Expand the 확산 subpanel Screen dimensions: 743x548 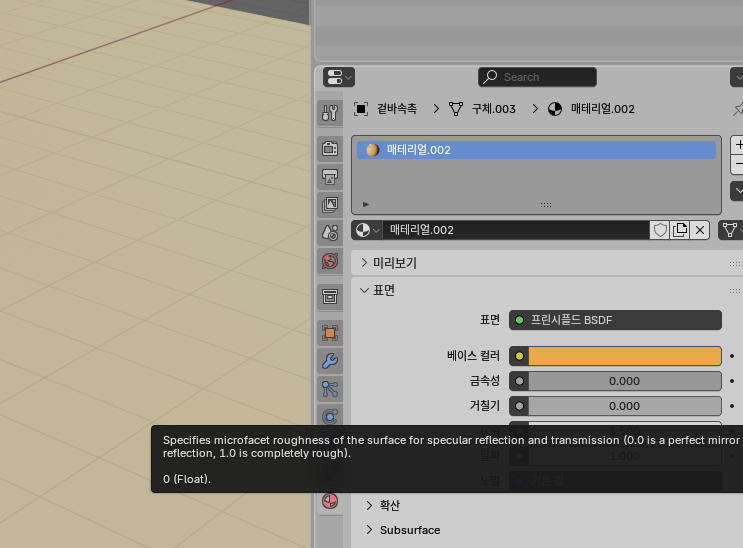369,505
